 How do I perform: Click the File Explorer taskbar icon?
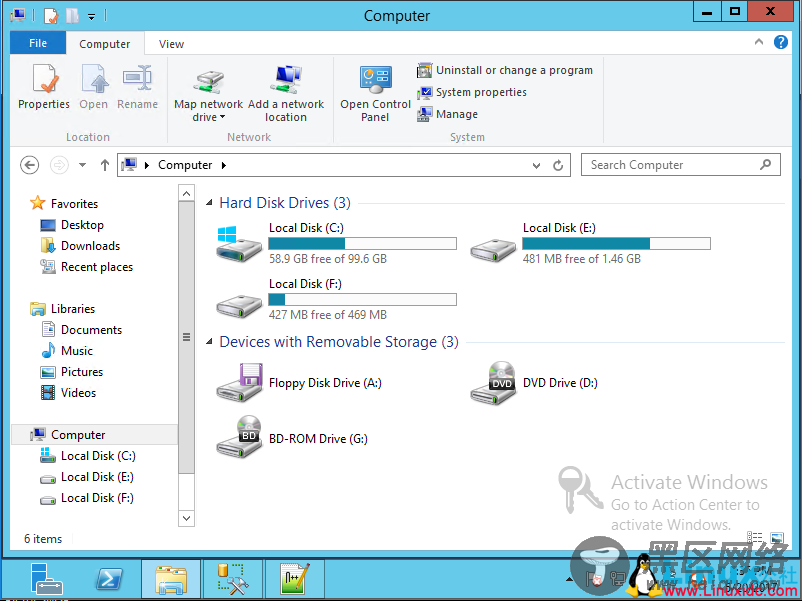point(171,579)
